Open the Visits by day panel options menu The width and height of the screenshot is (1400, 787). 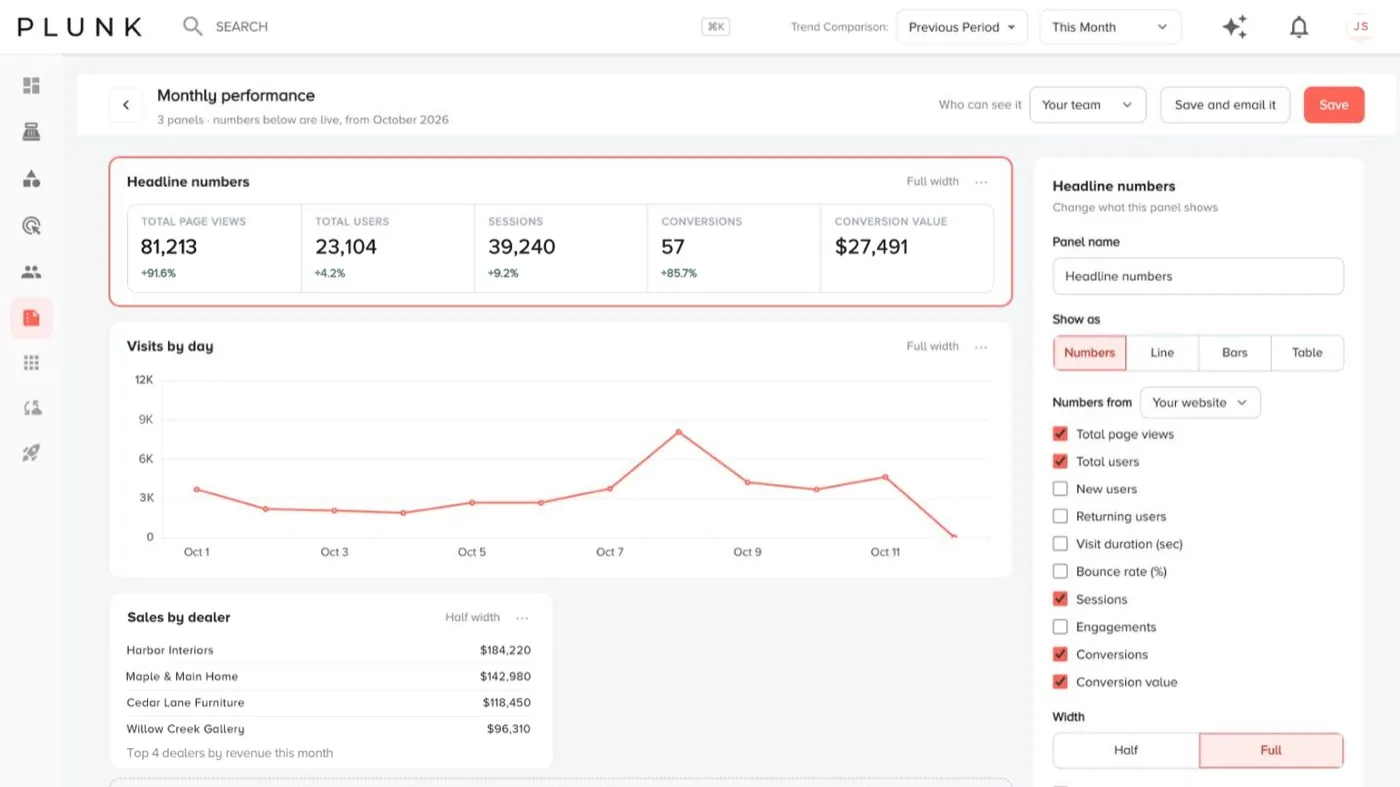[981, 347]
